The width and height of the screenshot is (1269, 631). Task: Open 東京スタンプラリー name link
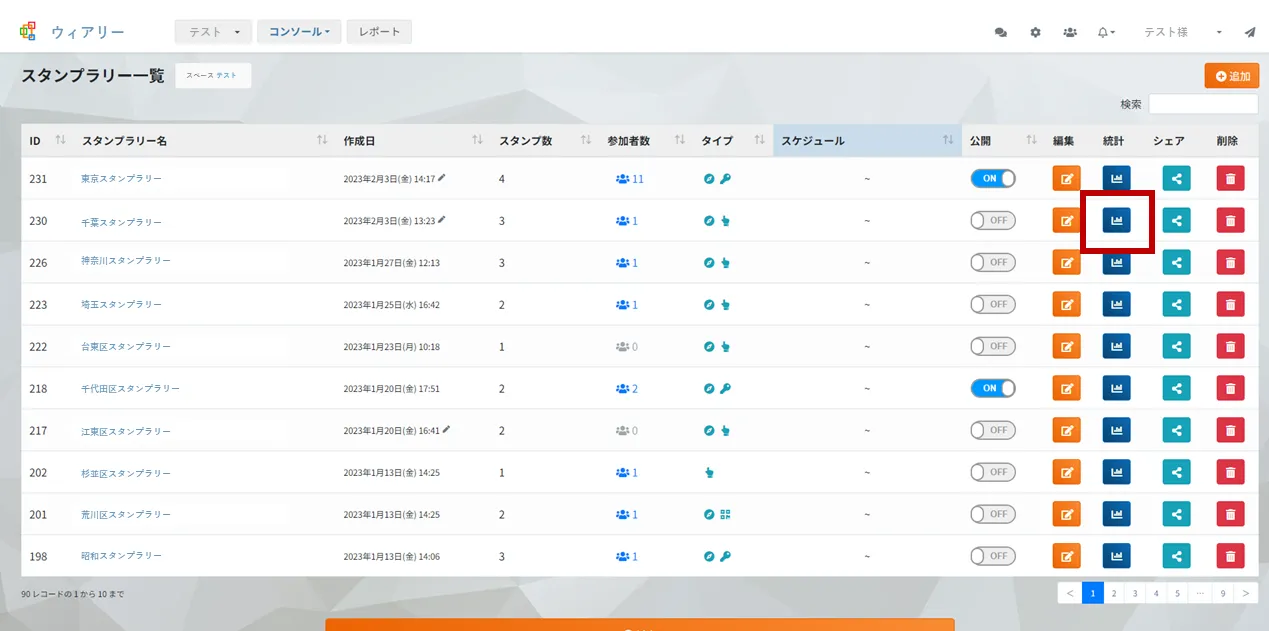click(x=121, y=179)
